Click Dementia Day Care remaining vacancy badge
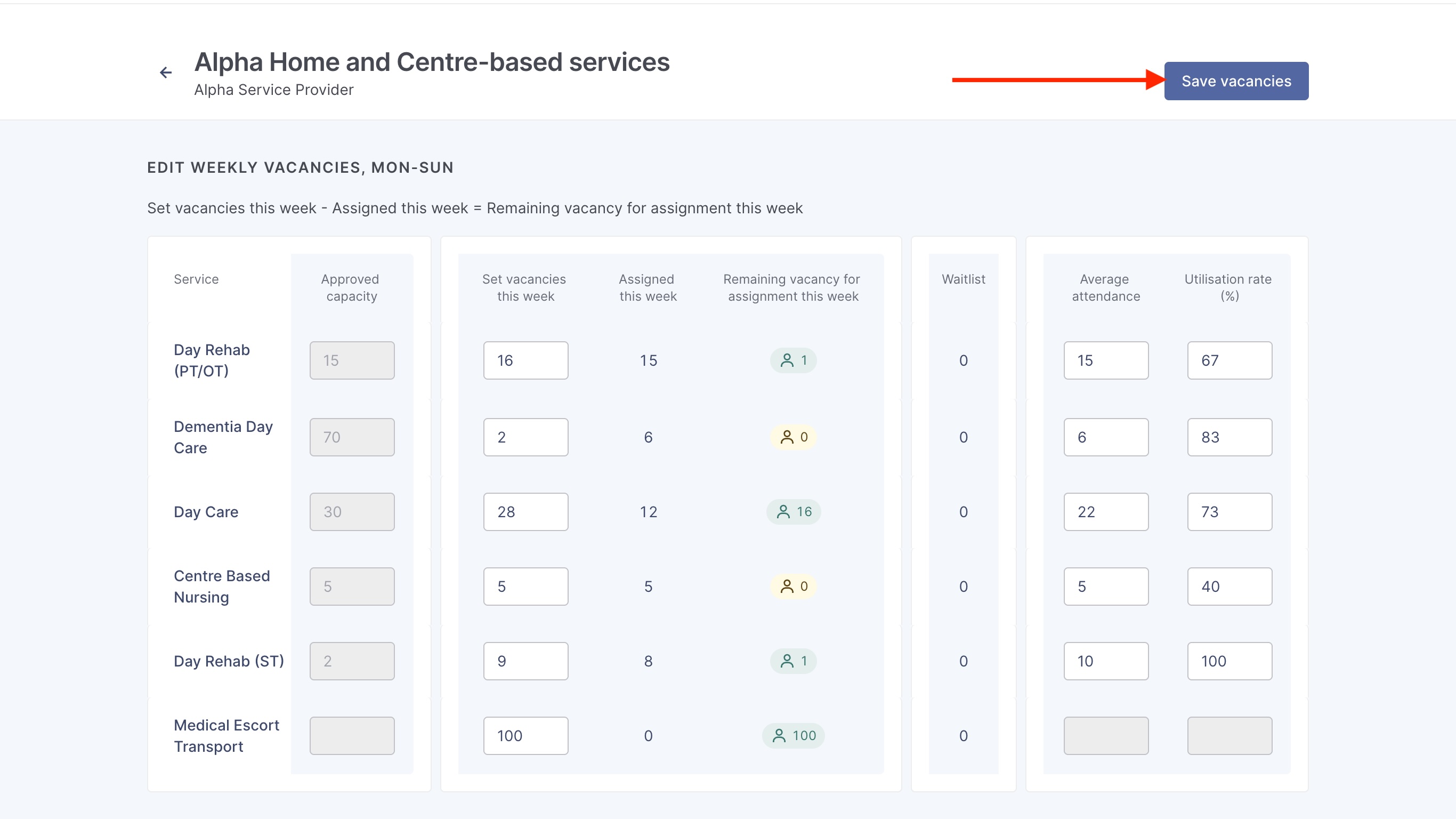The height and width of the screenshot is (819, 1456). [793, 437]
